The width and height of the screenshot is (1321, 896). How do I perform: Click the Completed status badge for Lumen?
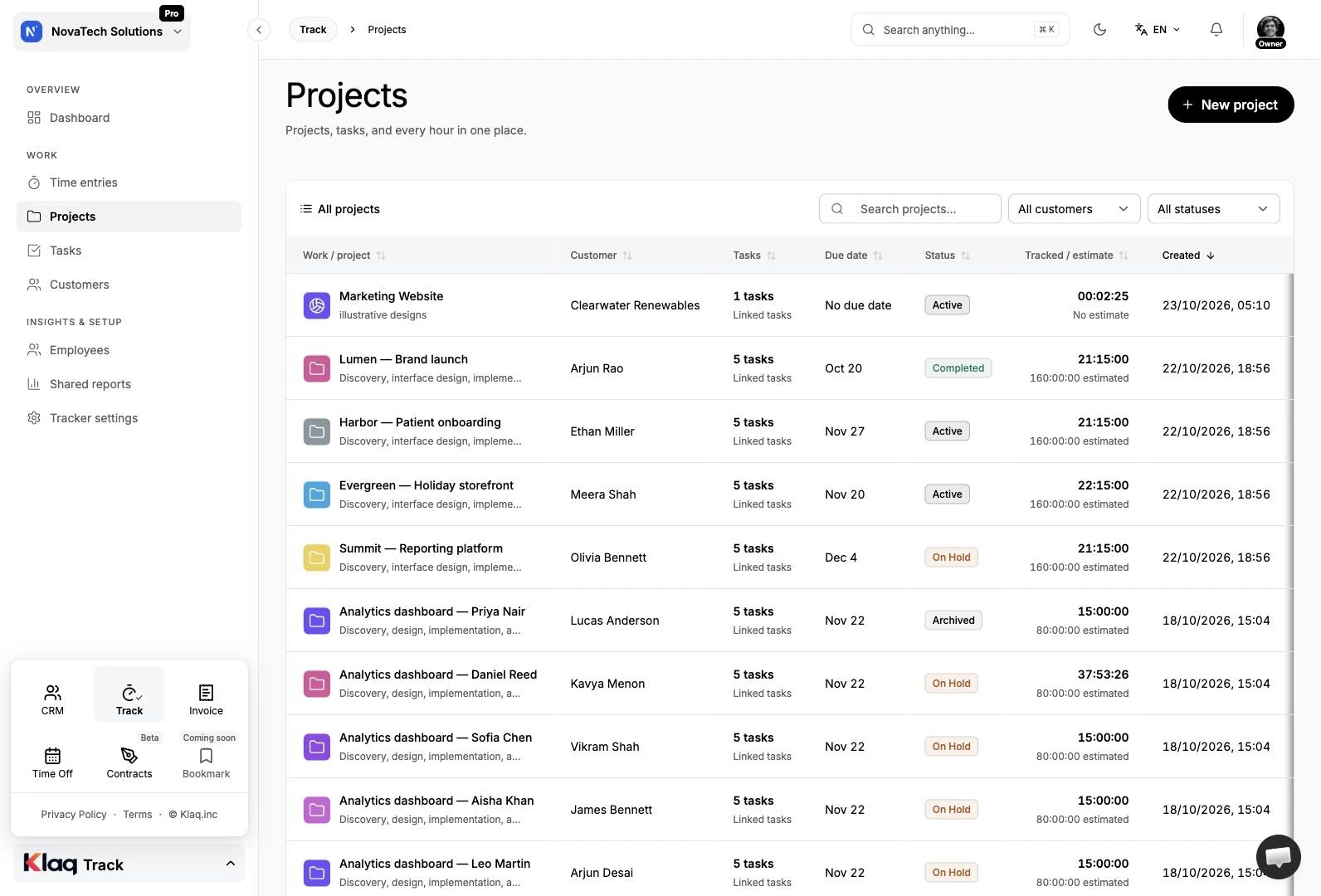958,368
